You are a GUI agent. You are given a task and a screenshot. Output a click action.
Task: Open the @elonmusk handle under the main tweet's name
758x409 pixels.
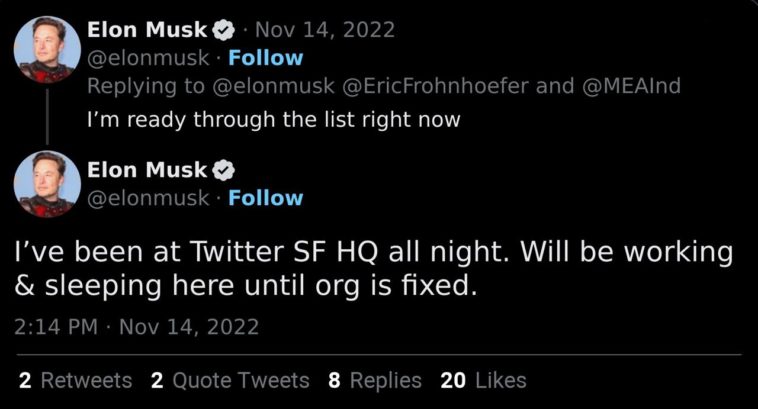pyautogui.click(x=150, y=198)
